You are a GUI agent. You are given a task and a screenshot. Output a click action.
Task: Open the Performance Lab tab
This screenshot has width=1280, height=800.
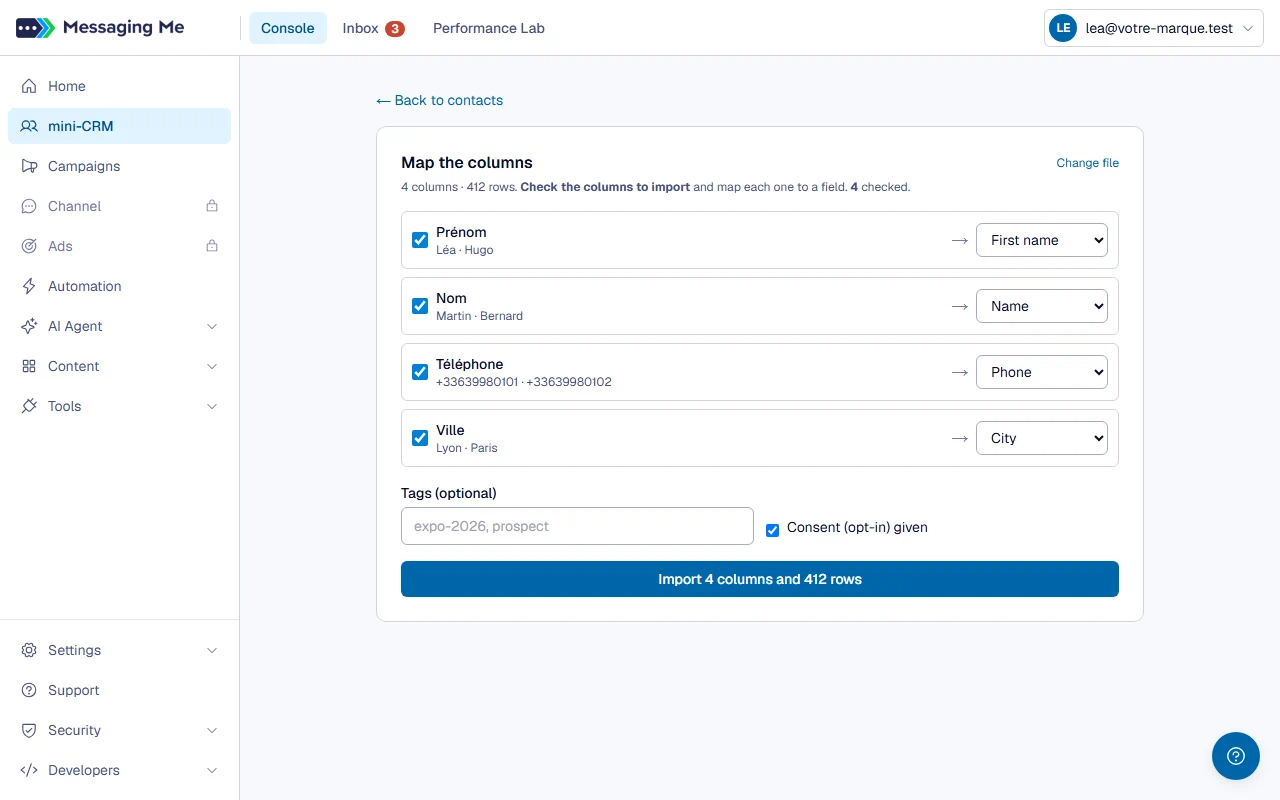pos(489,28)
